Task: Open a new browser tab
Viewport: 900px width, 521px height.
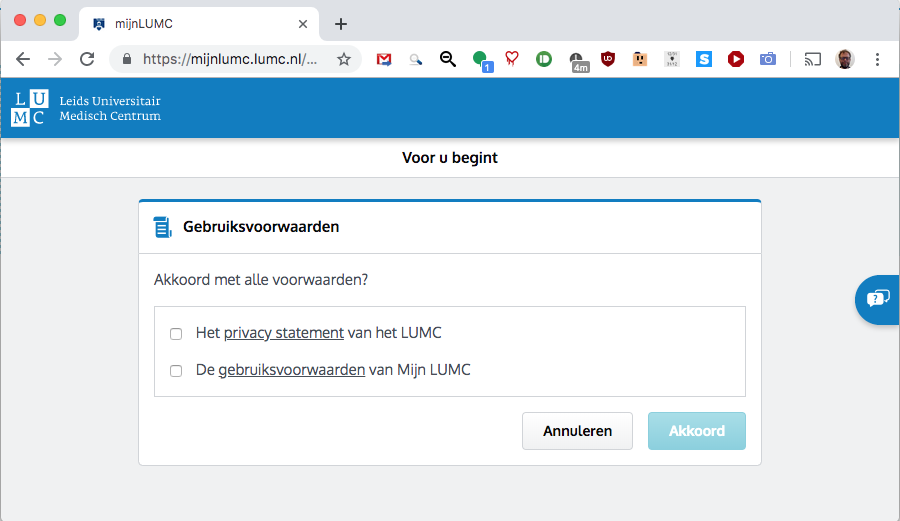Action: (341, 24)
